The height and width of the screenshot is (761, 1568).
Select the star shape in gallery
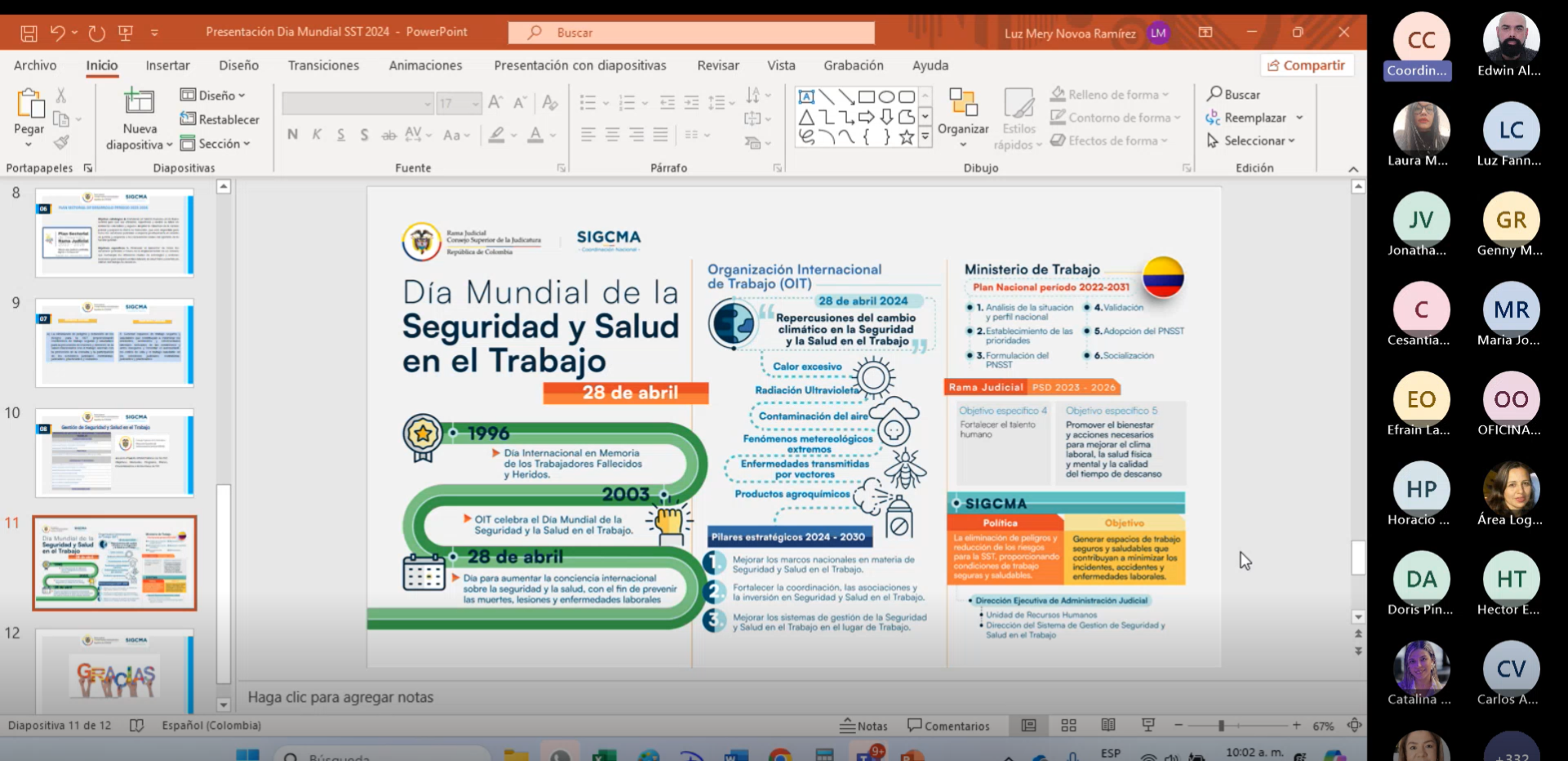[906, 137]
